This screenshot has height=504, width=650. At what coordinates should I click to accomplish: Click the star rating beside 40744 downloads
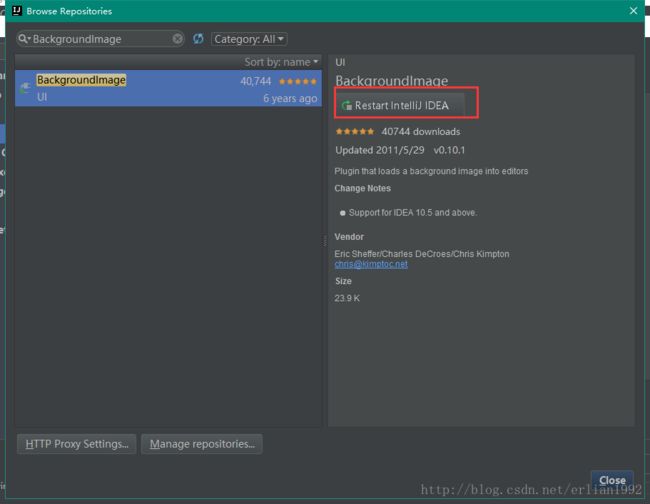pyautogui.click(x=355, y=132)
